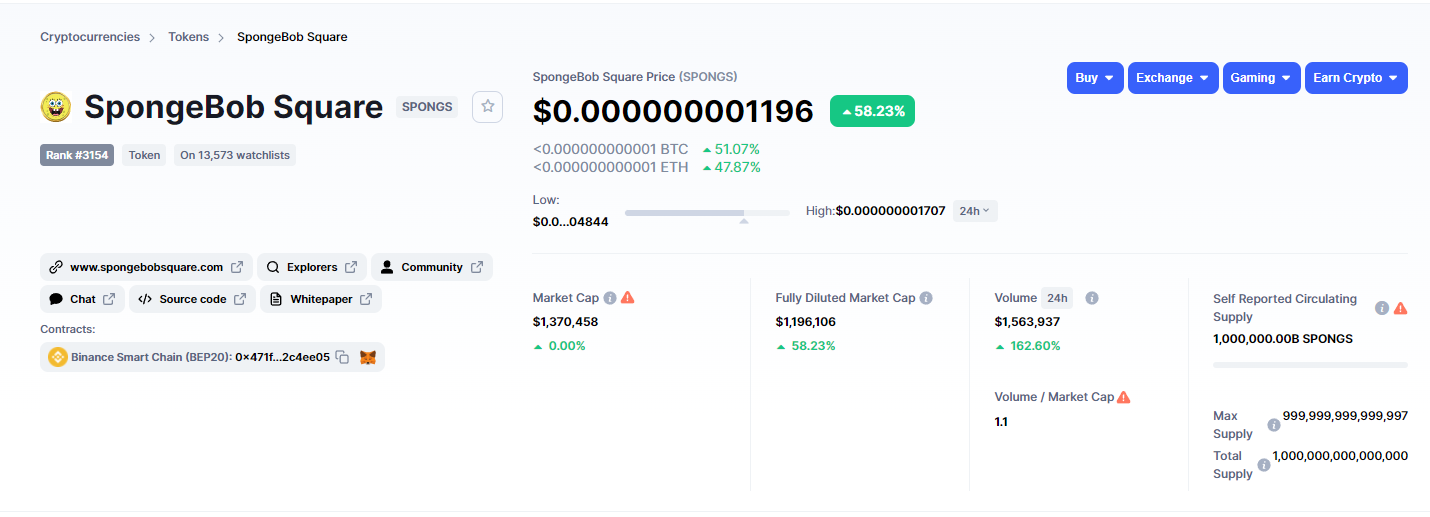This screenshot has height=517, width=1430.
Task: Open the Buy dropdown
Action: 1095,78
